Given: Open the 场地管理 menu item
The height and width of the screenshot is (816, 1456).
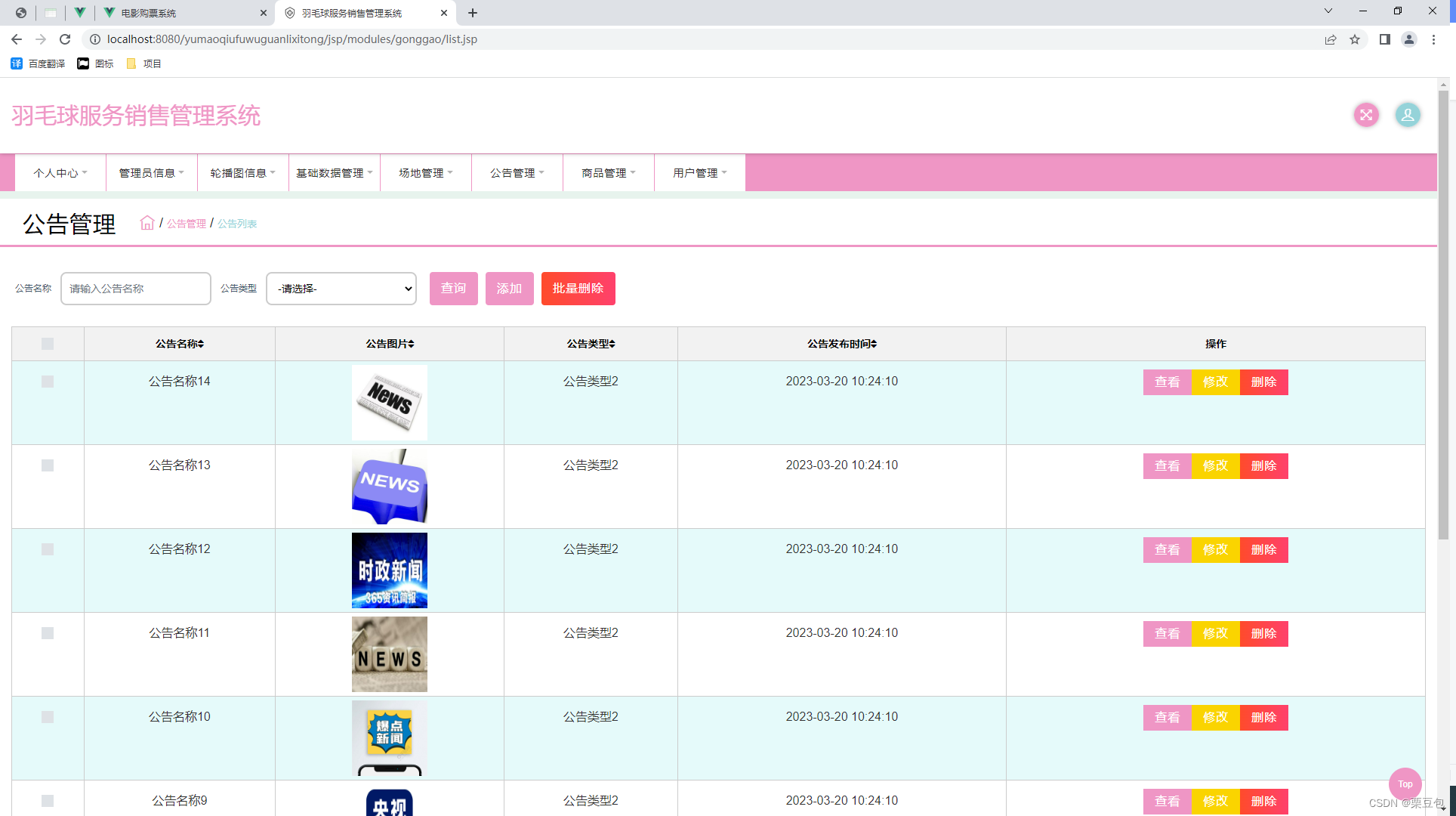Looking at the screenshot, I should (425, 173).
